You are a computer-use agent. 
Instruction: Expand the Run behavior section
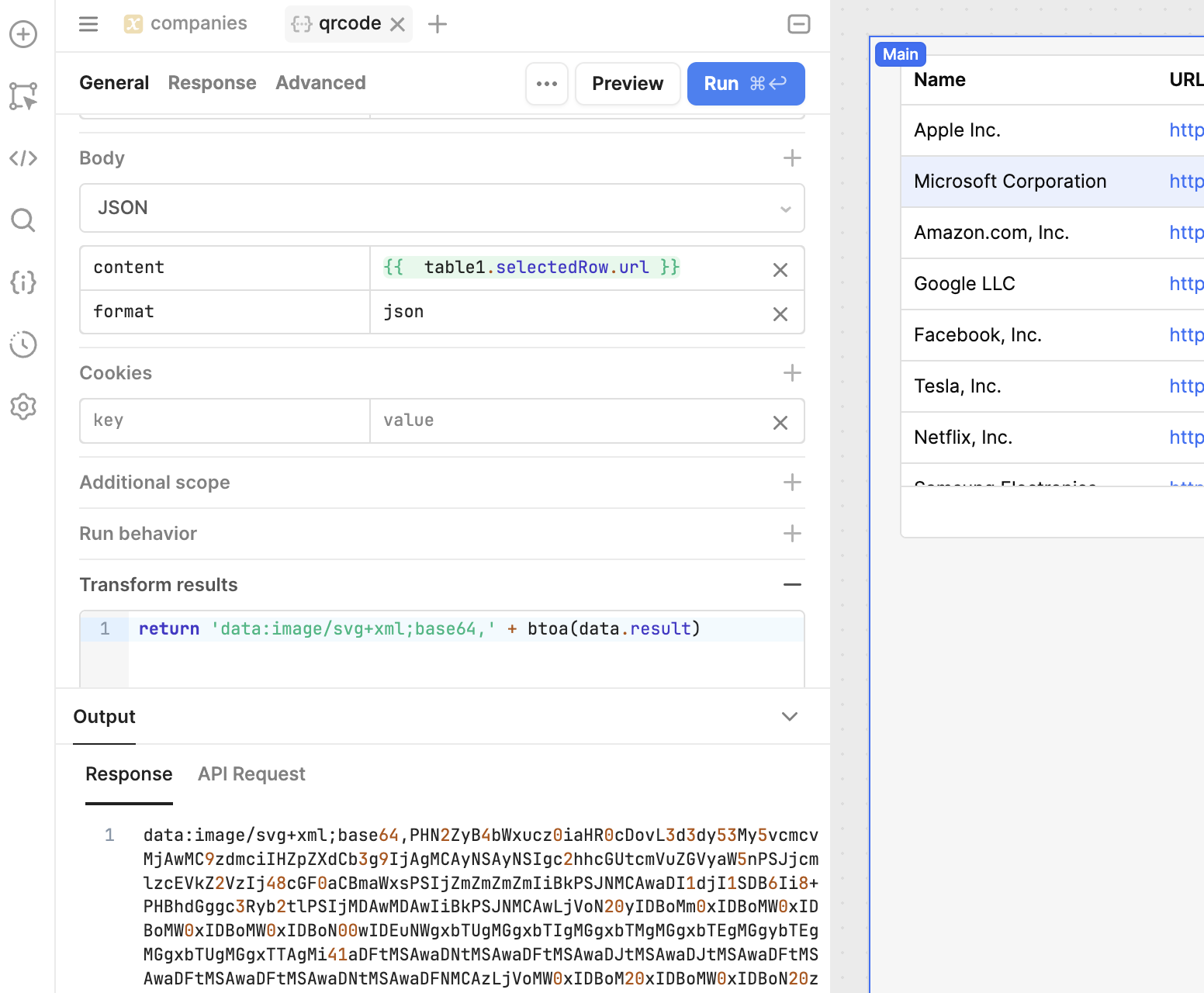coord(791,534)
